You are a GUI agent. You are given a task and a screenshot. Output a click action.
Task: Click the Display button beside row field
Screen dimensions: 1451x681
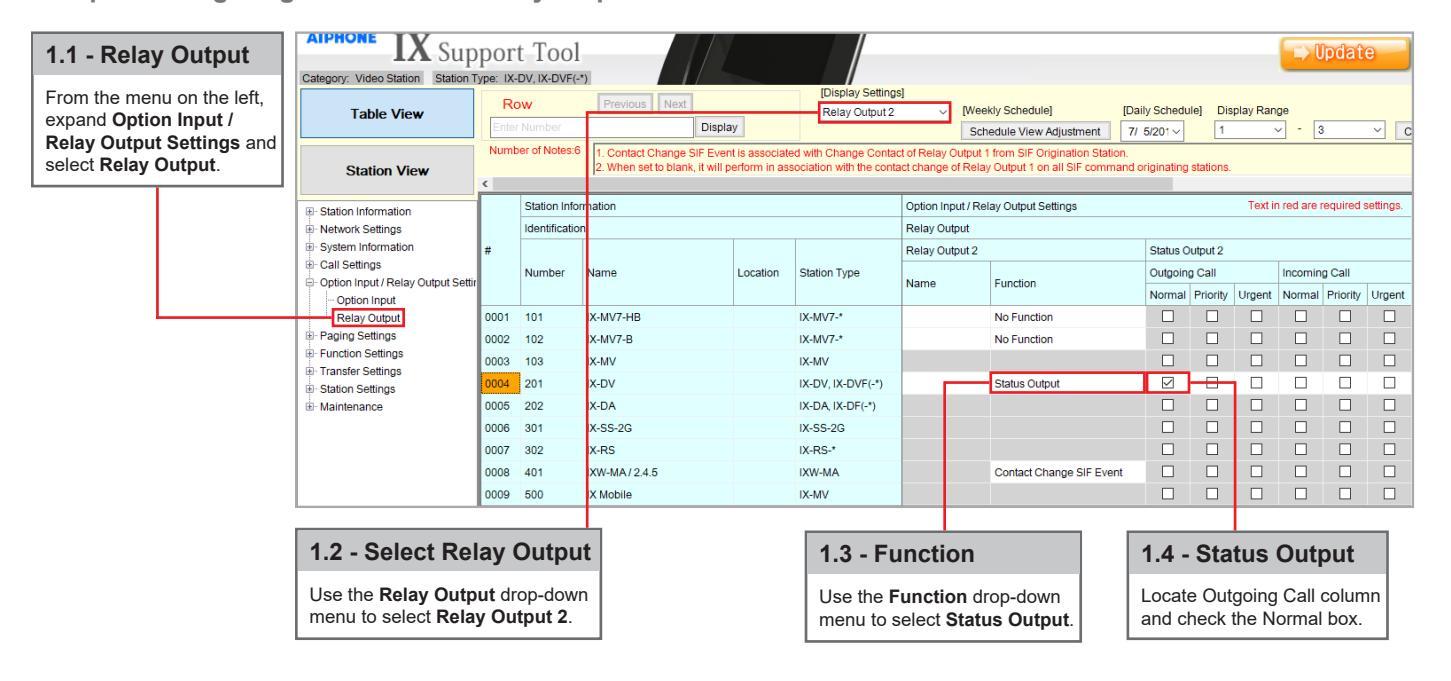[720, 127]
